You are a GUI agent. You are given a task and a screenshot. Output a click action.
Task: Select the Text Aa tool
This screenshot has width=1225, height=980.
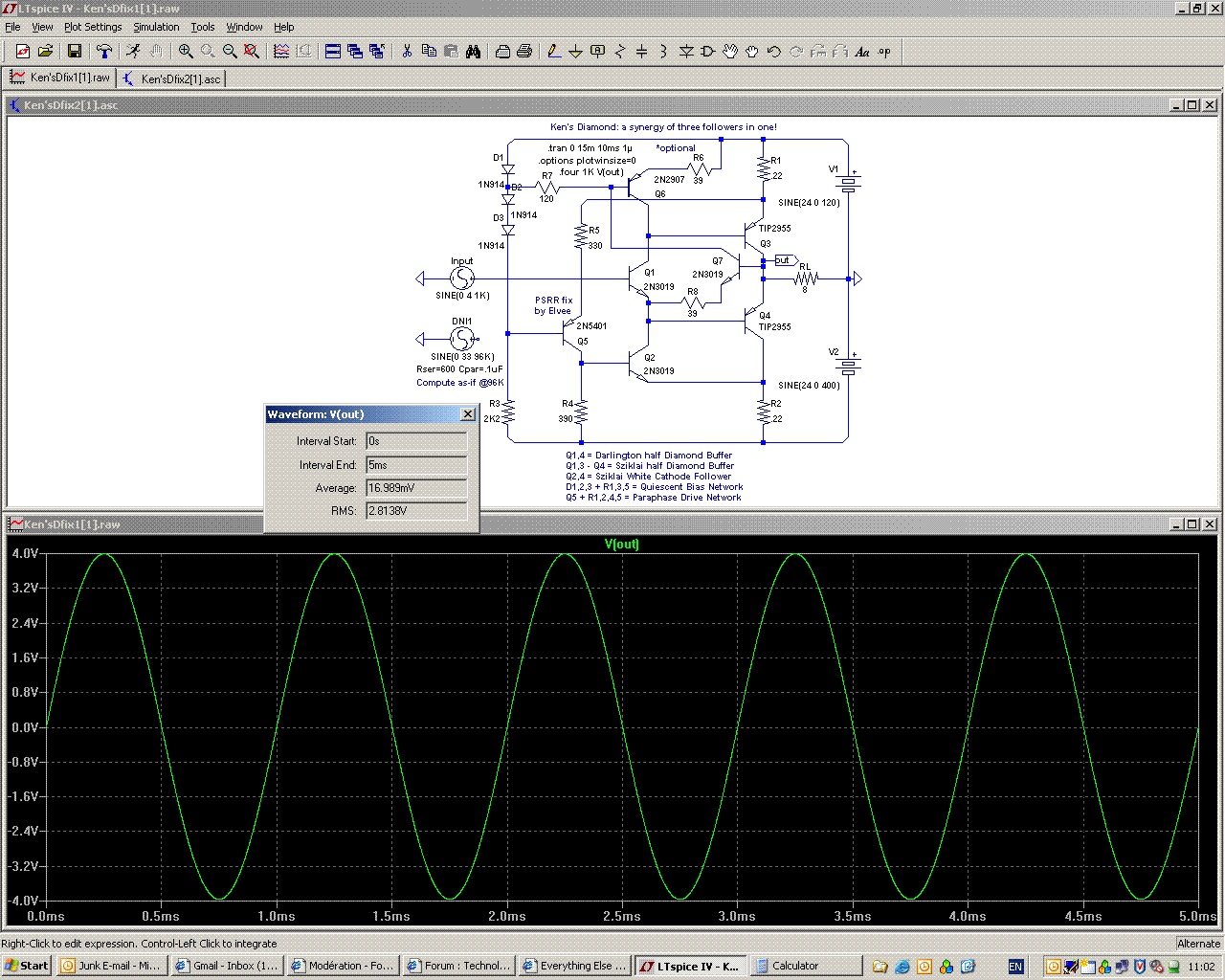click(x=862, y=52)
